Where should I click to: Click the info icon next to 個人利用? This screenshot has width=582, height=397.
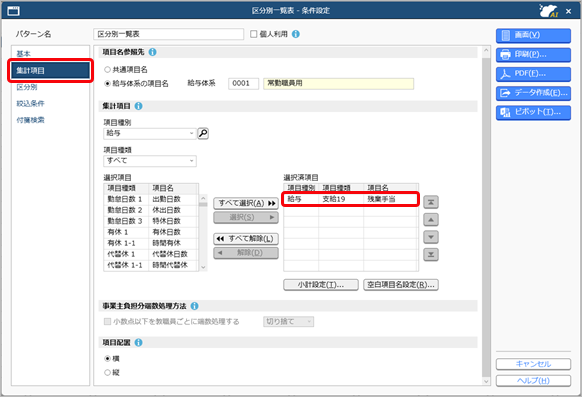click(x=295, y=34)
